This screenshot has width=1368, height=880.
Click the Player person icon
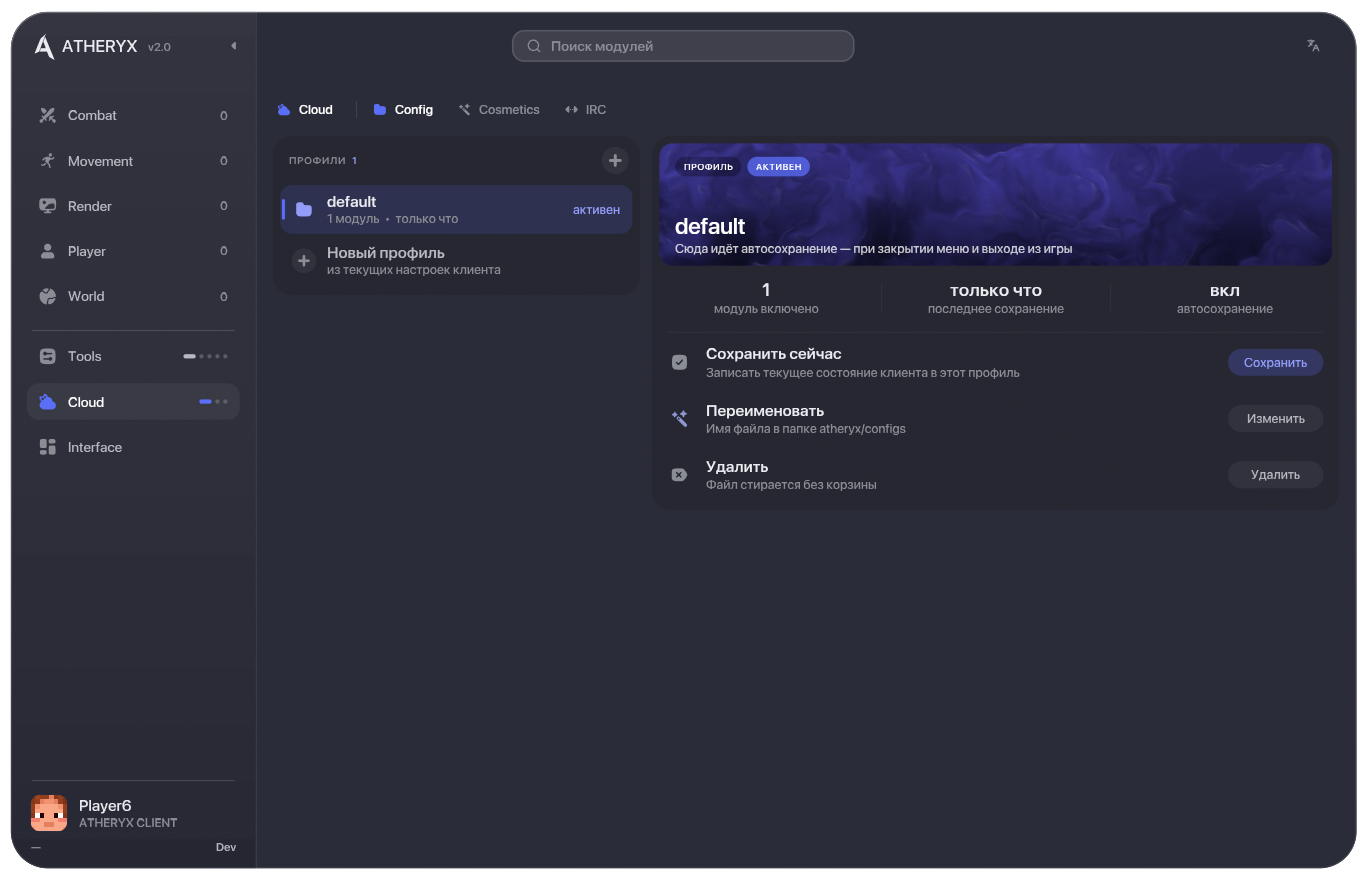(x=47, y=251)
